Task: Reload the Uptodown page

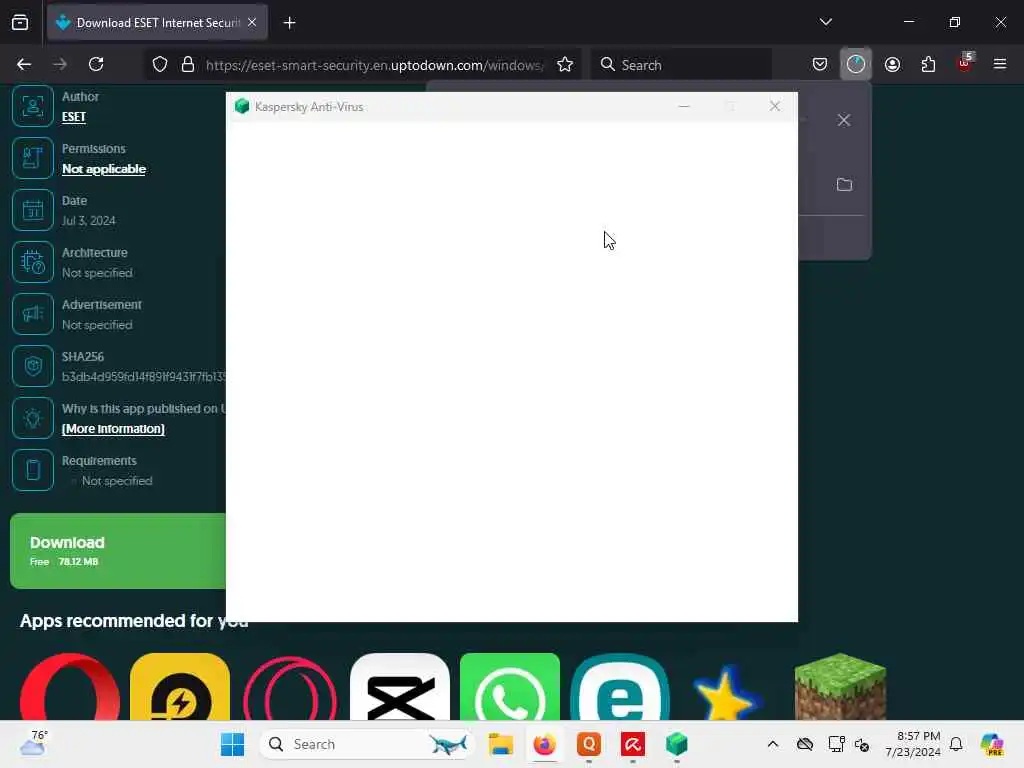Action: click(96, 64)
